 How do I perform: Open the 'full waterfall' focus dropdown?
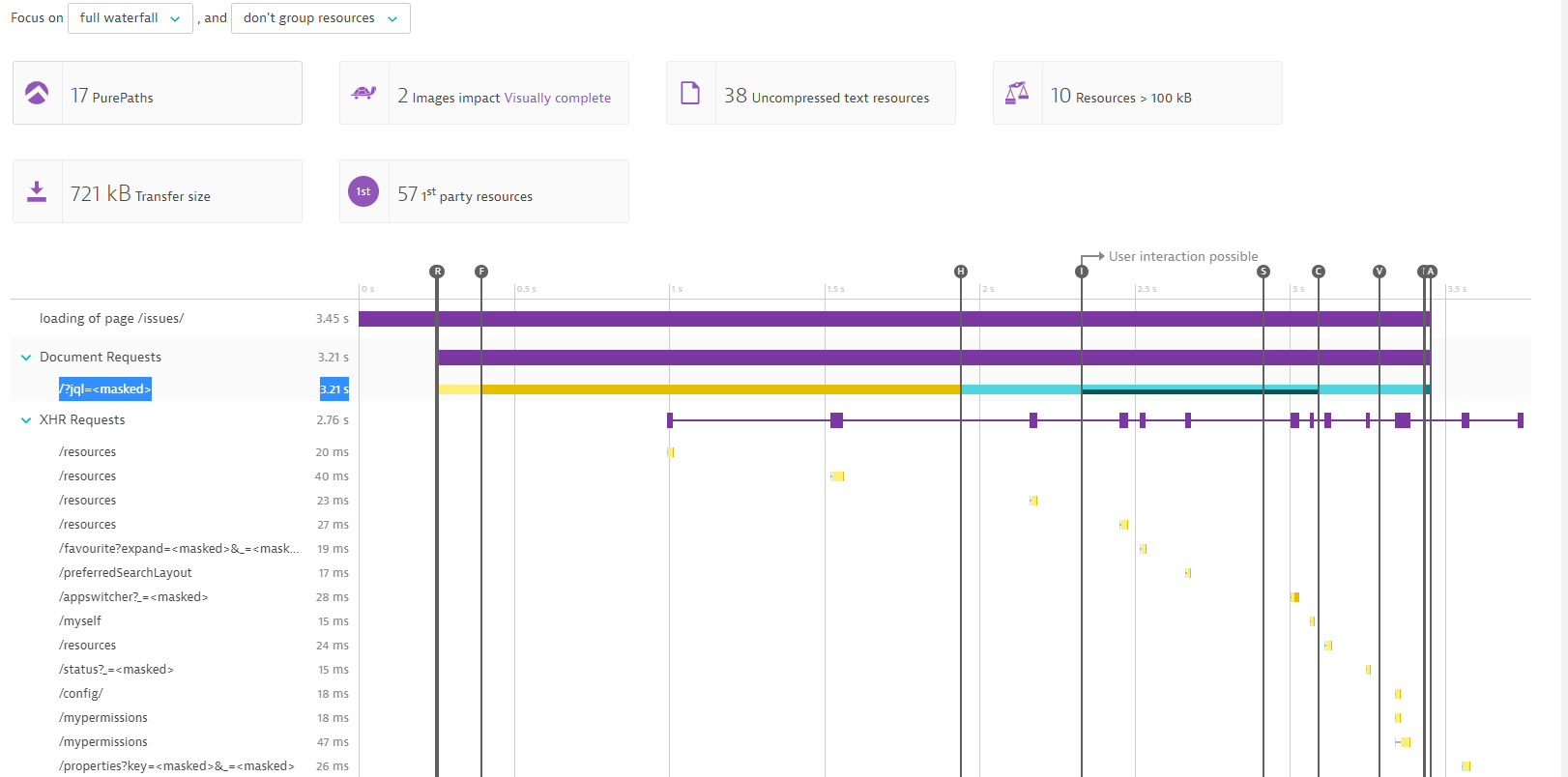click(x=130, y=18)
